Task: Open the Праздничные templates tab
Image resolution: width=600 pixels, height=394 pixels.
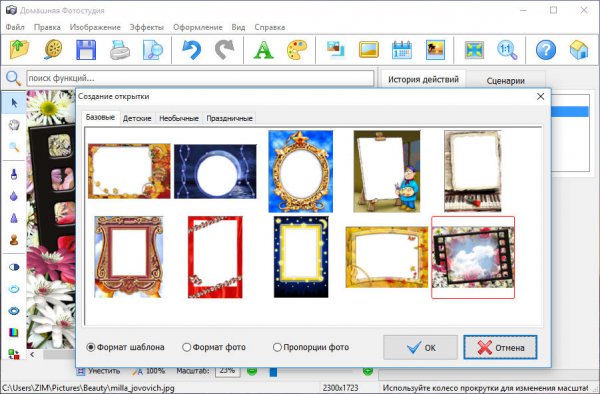Action: 229,118
